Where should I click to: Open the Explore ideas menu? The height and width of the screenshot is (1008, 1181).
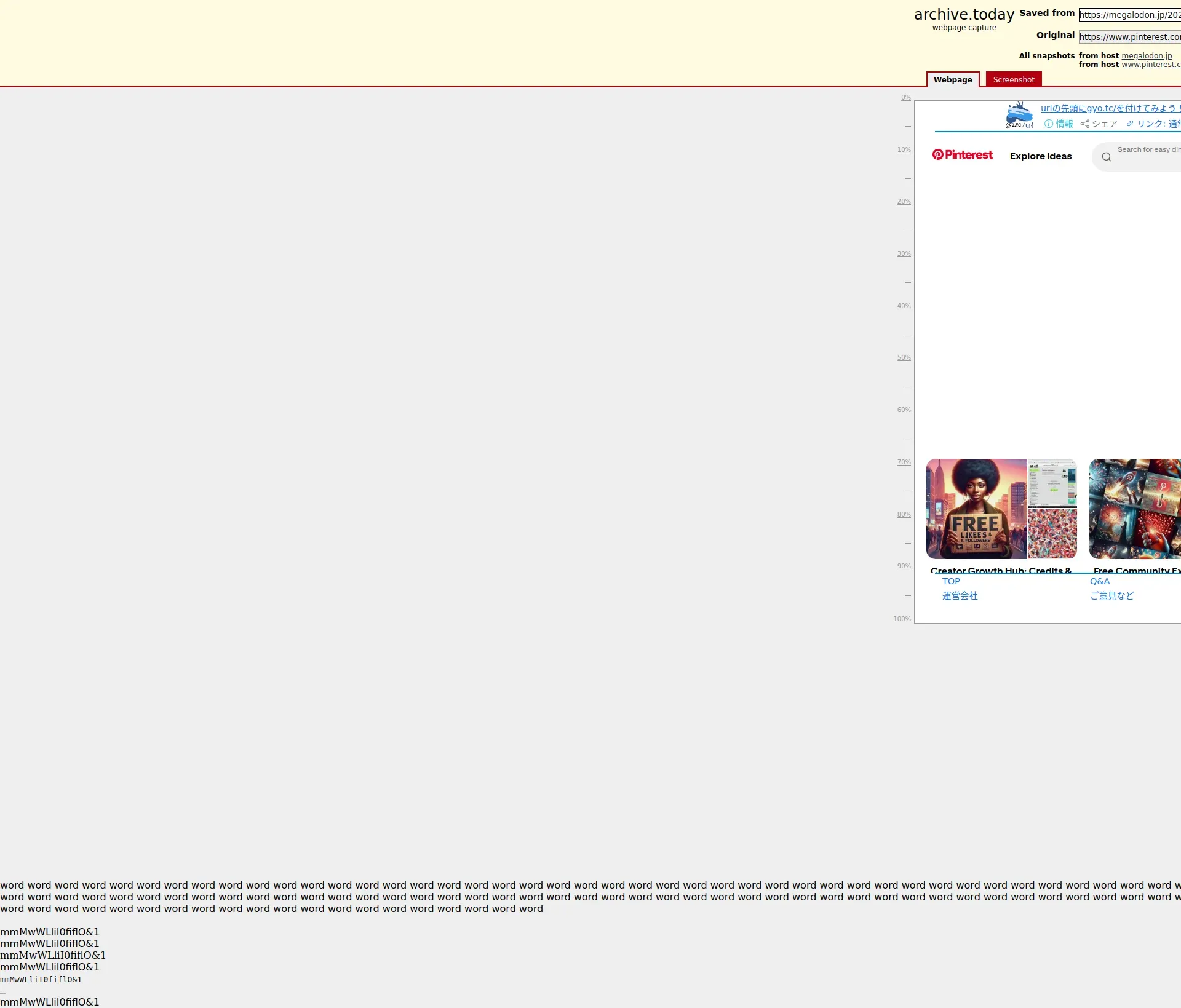pos(1040,156)
